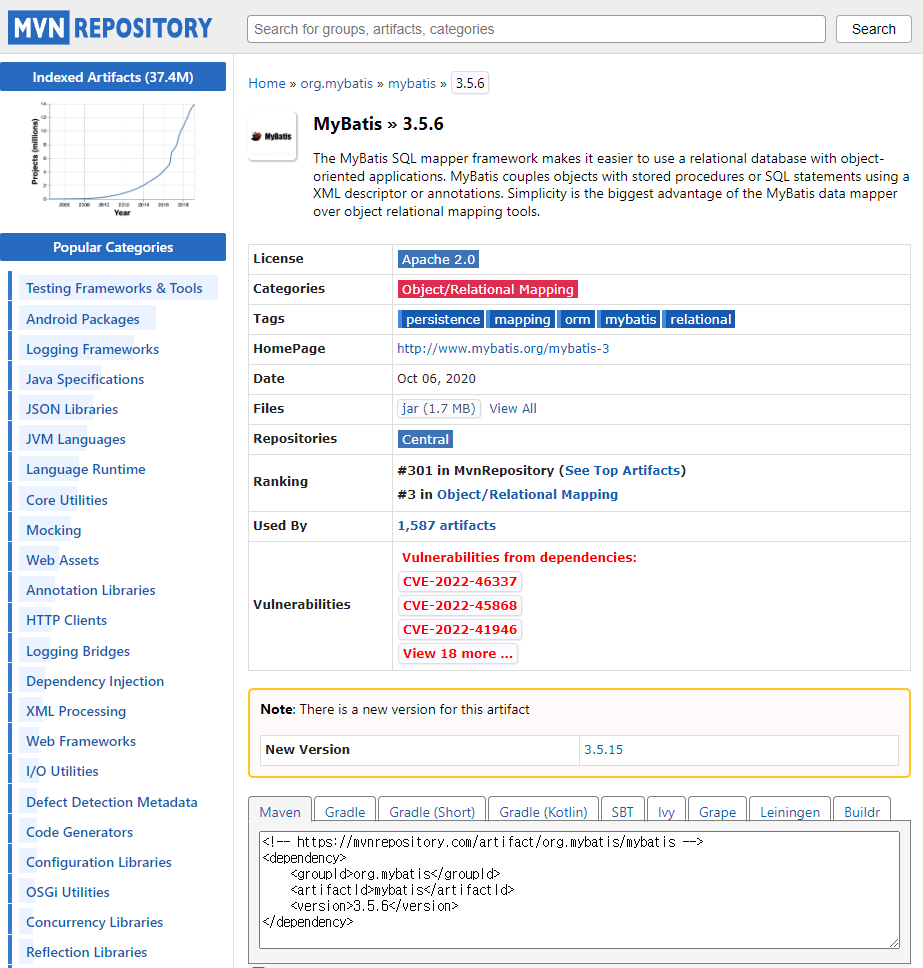Click the Search button

874,29
